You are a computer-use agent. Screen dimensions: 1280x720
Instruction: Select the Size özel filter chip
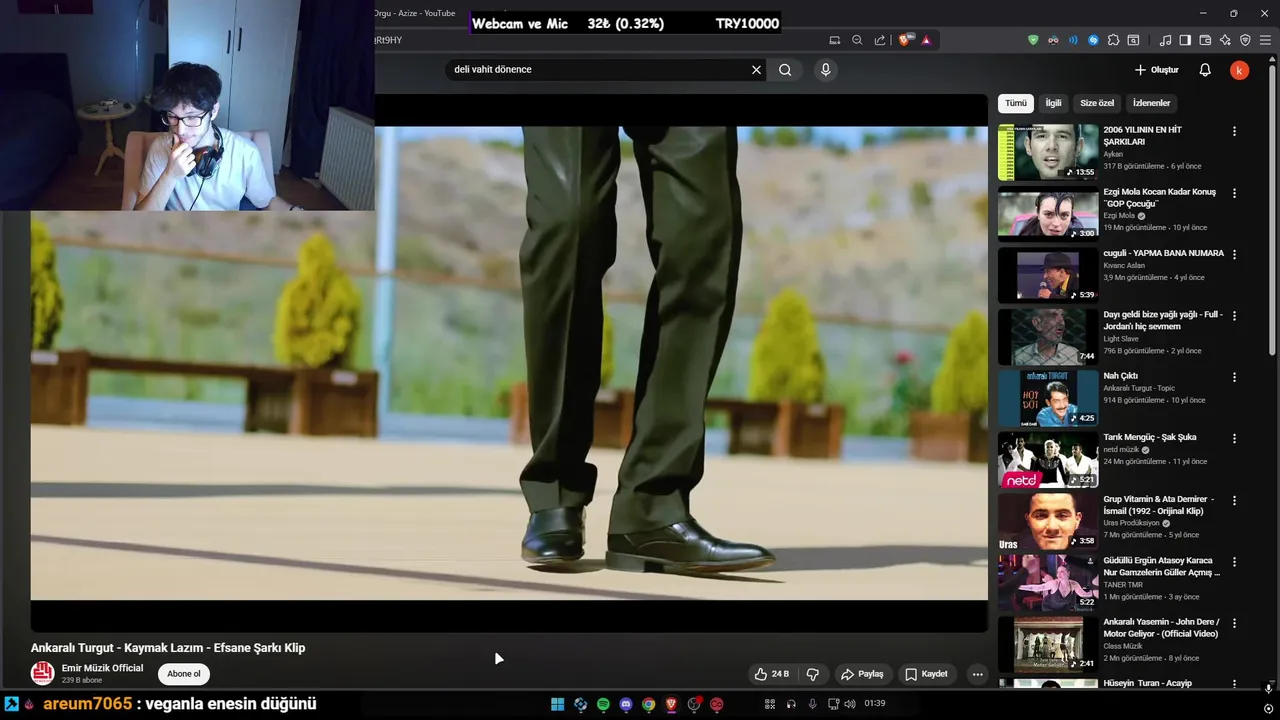point(1097,103)
